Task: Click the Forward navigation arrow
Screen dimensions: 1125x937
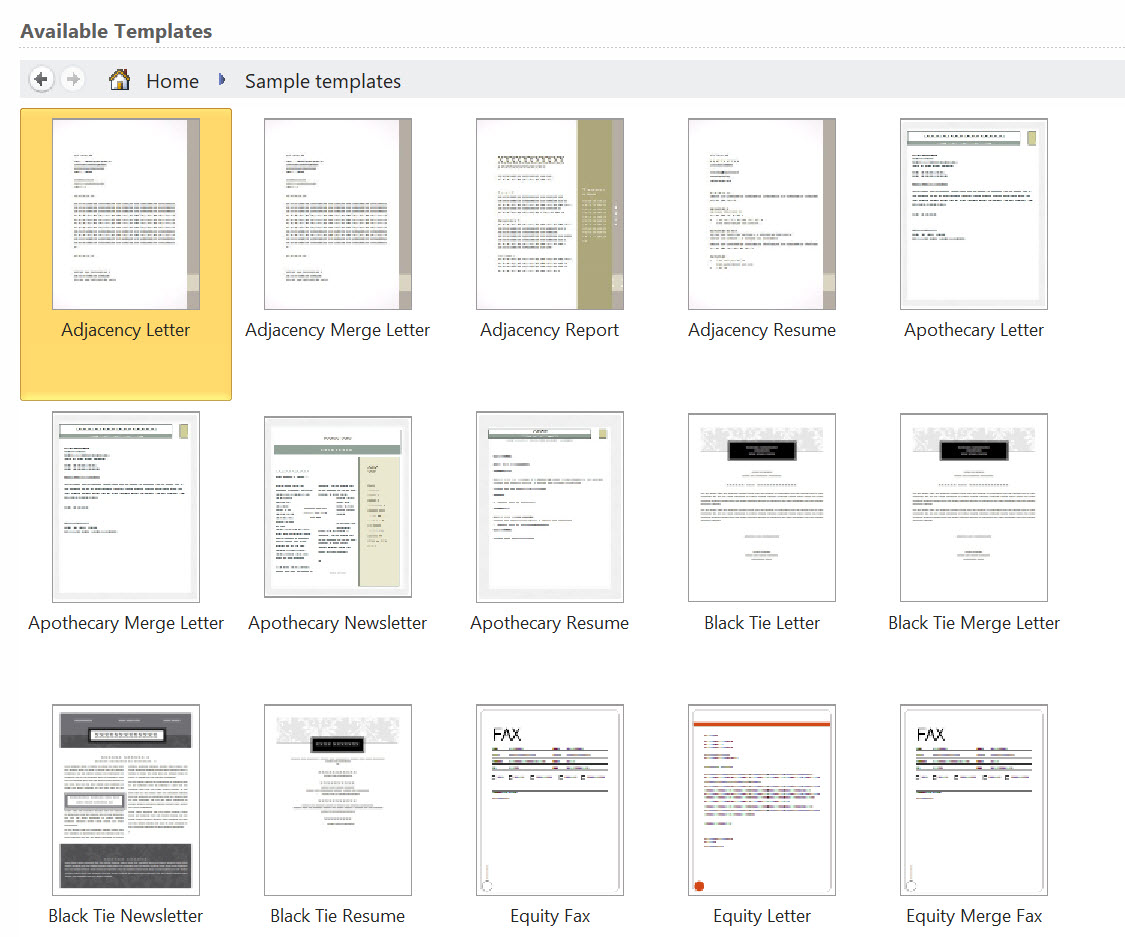Action: click(72, 80)
